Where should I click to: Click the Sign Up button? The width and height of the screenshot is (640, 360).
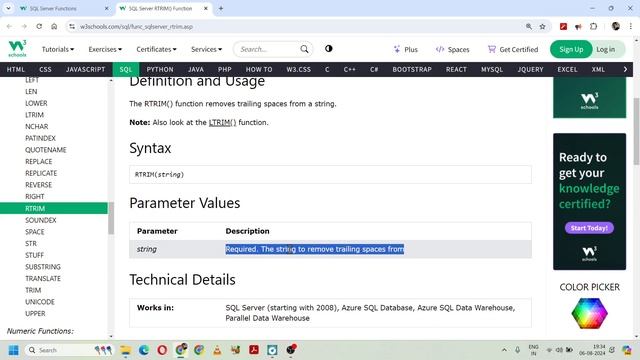pyautogui.click(x=571, y=49)
